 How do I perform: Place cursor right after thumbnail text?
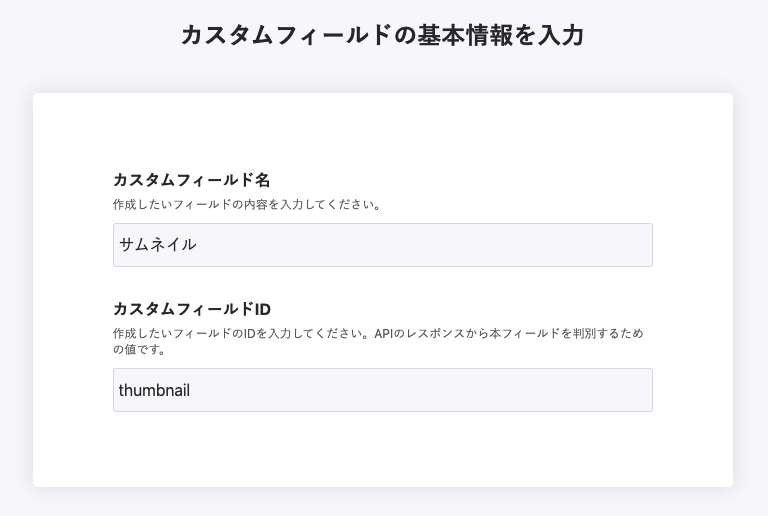coord(191,390)
